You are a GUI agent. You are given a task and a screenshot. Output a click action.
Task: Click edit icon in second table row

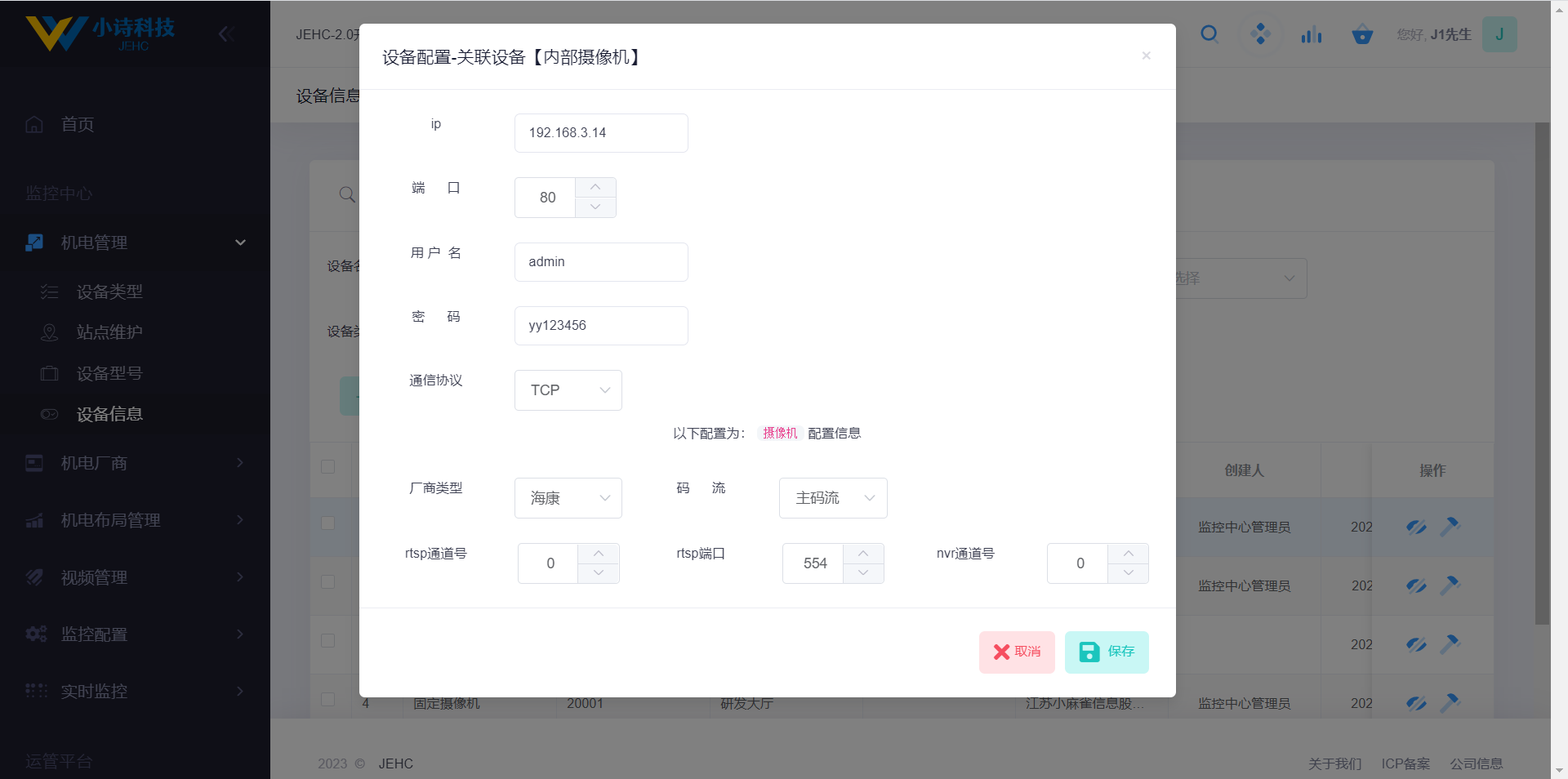pos(1416,586)
